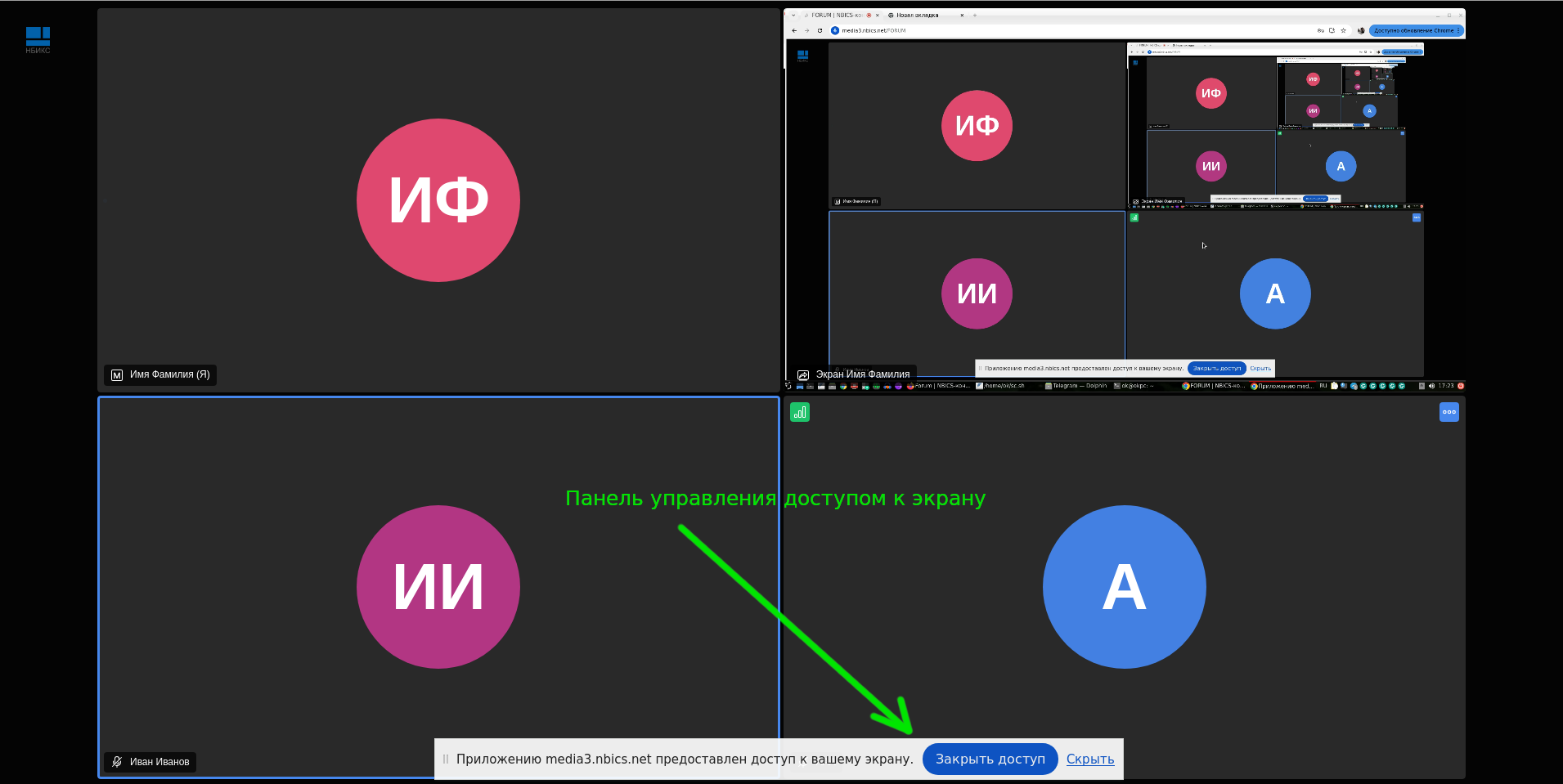
Task: Expand Chrome's tab search chevron
Action: (x=793, y=16)
